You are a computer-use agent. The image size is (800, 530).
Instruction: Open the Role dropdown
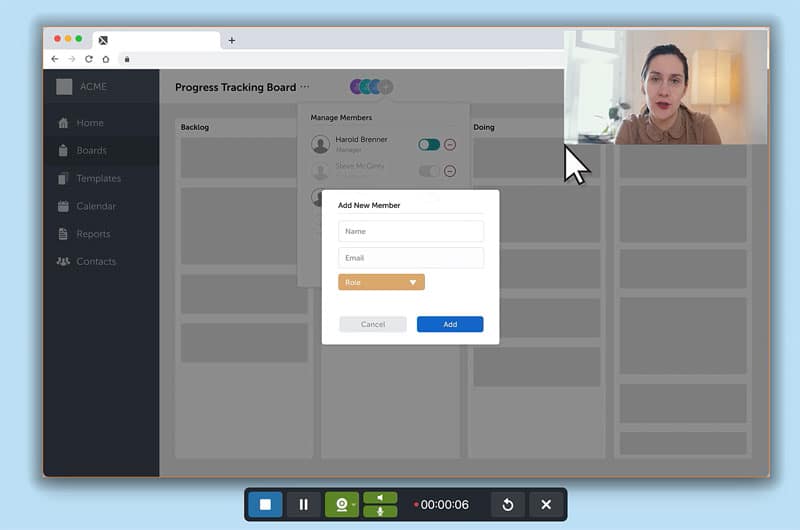pos(381,283)
